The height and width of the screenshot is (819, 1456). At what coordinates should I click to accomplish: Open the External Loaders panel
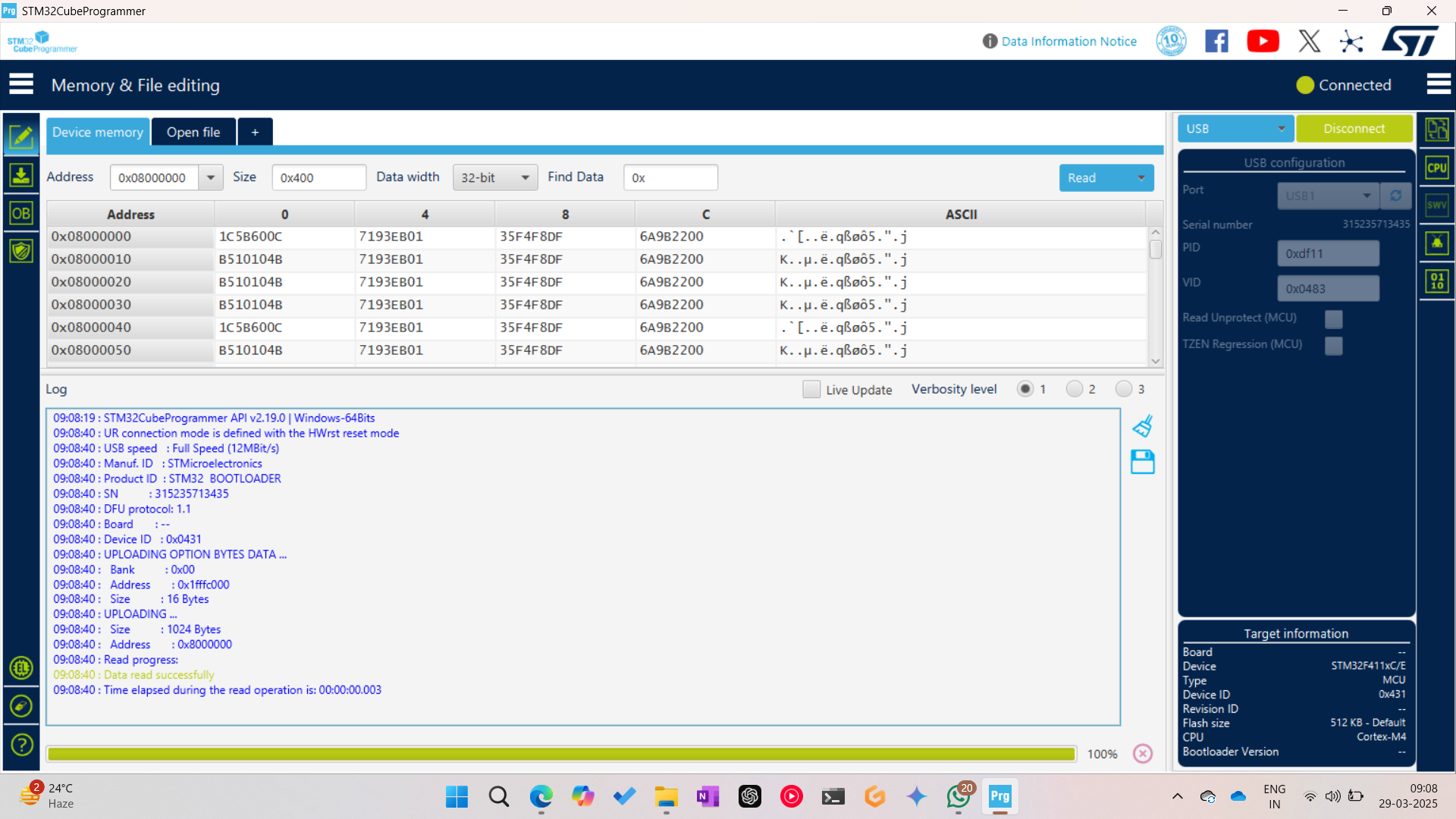(21, 668)
